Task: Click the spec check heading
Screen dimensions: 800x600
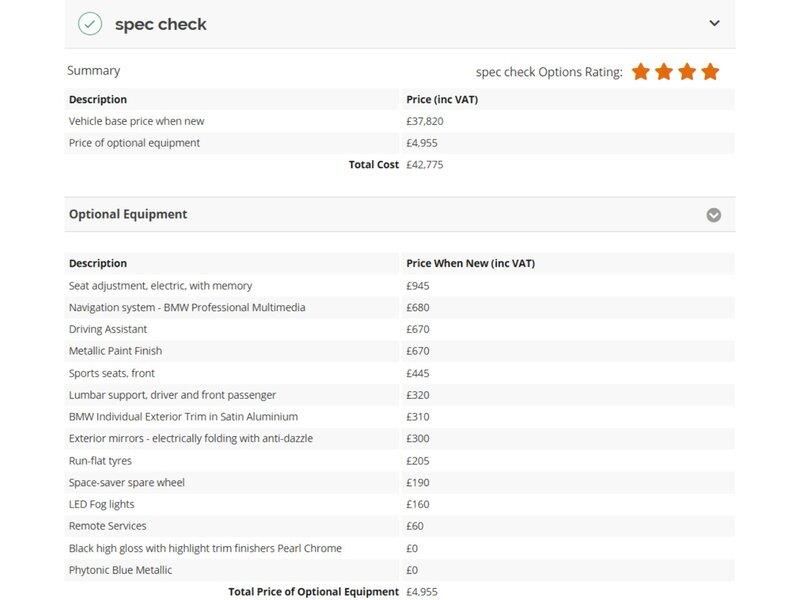Action: click(x=161, y=24)
